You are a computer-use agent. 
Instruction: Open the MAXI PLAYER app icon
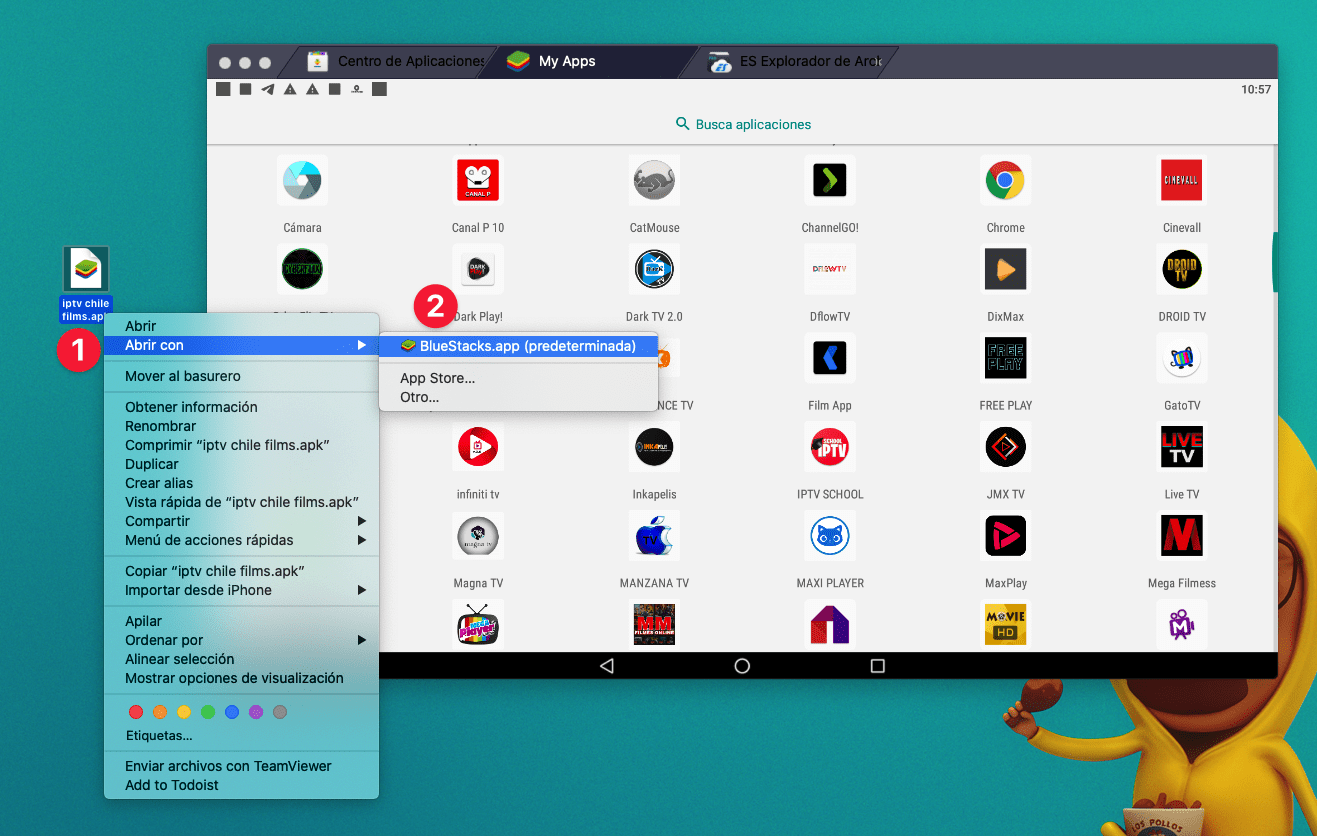pyautogui.click(x=830, y=536)
